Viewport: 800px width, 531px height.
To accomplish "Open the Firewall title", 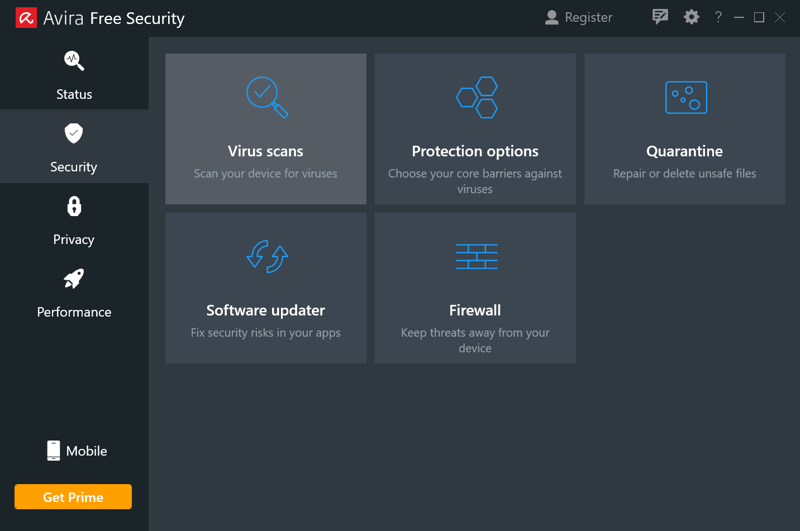I will pyautogui.click(x=475, y=310).
